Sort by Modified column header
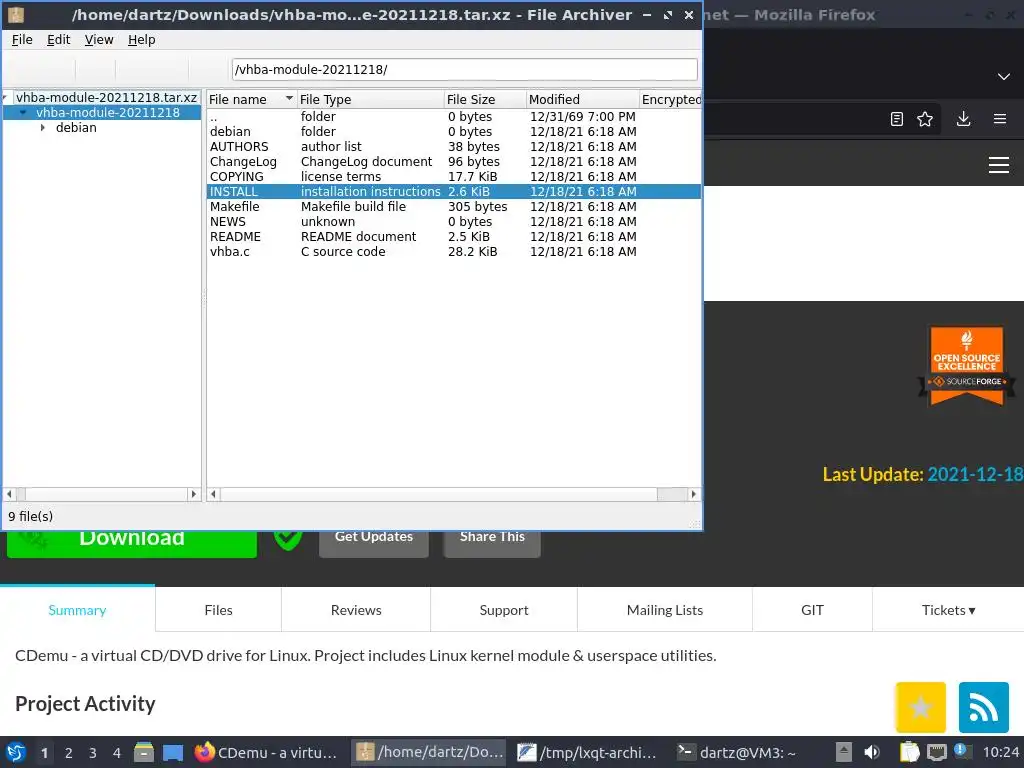This screenshot has height=768, width=1024. click(x=582, y=99)
